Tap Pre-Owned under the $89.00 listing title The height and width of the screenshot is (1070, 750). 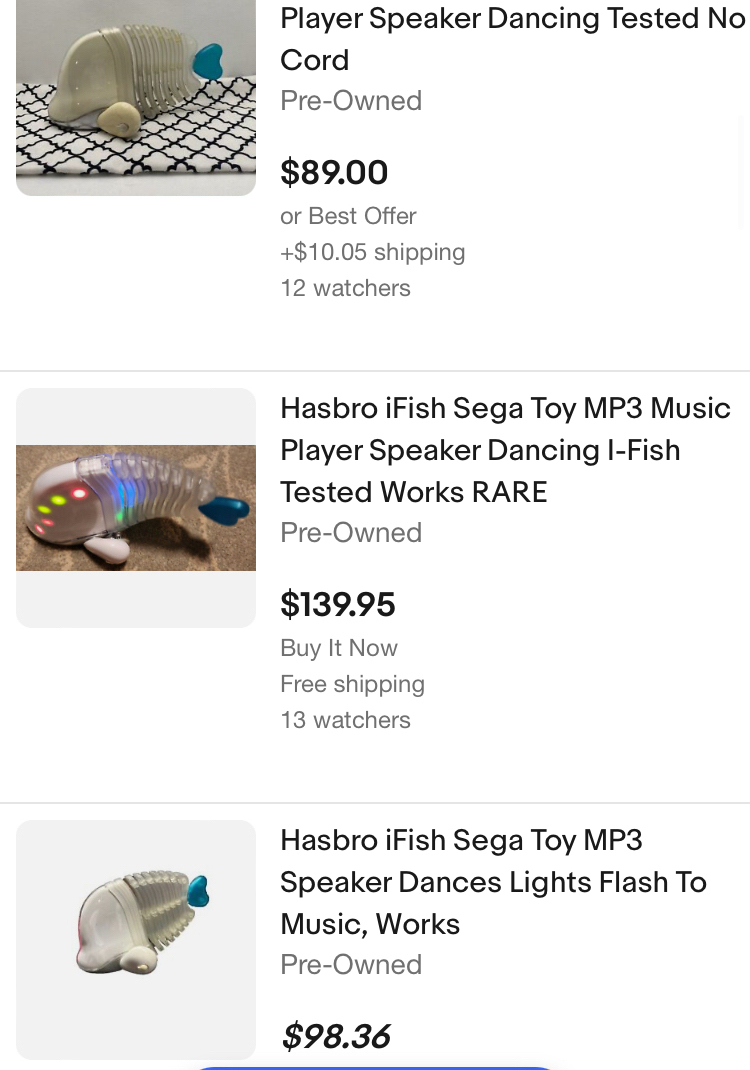(x=351, y=101)
